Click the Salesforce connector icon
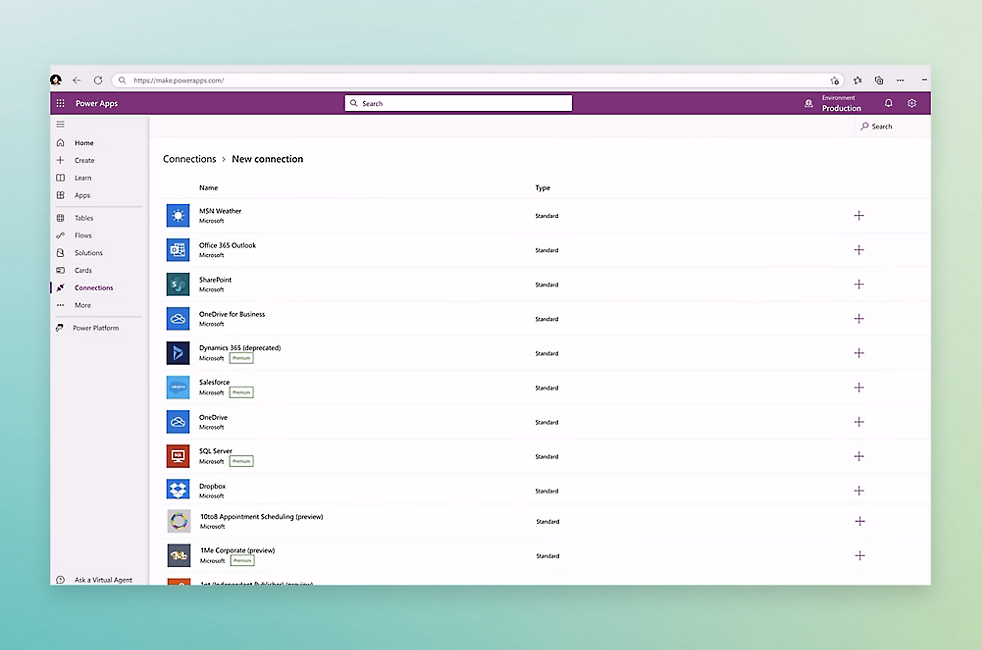 coord(178,388)
